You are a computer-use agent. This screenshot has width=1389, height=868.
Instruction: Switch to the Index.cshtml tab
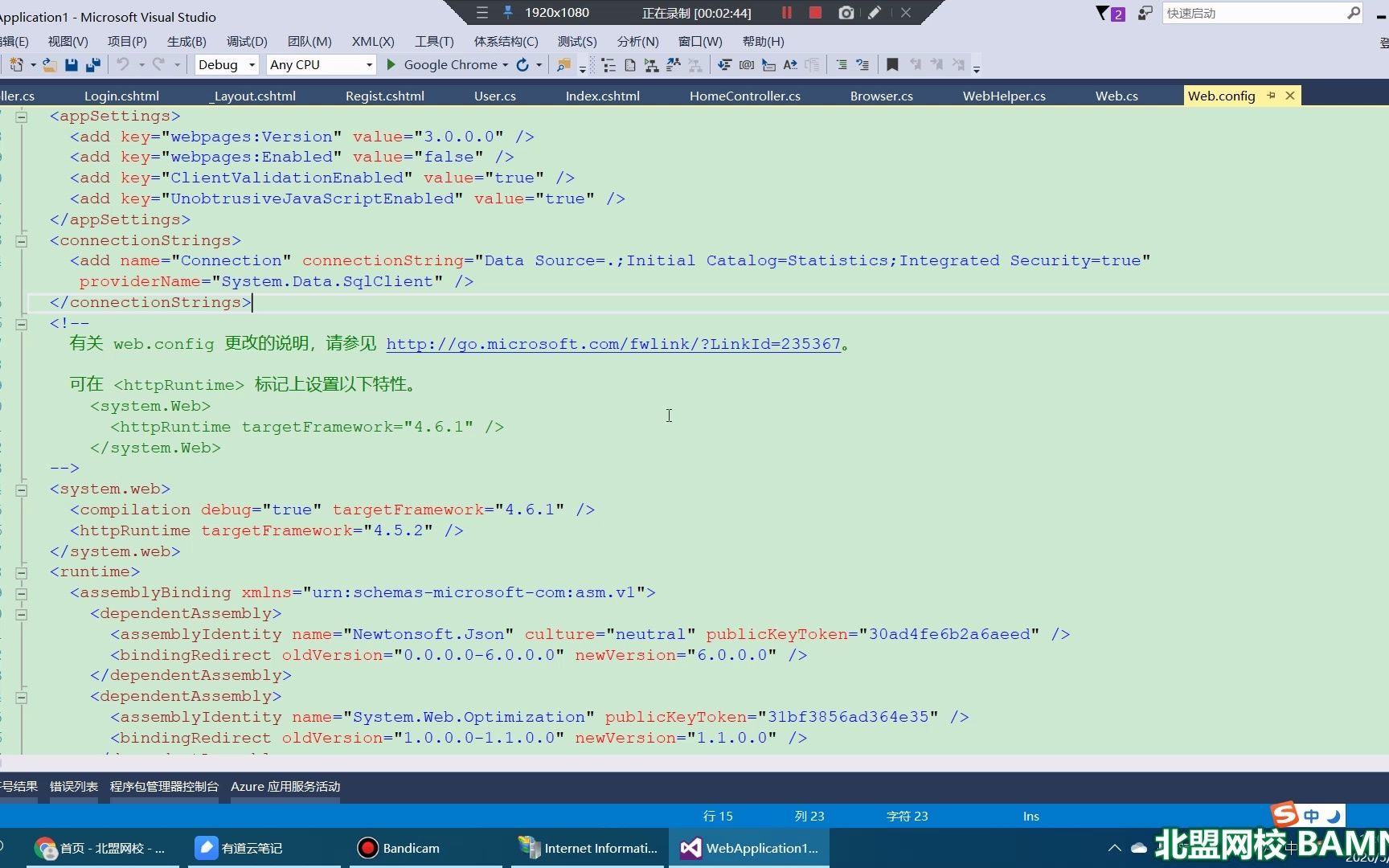point(603,96)
